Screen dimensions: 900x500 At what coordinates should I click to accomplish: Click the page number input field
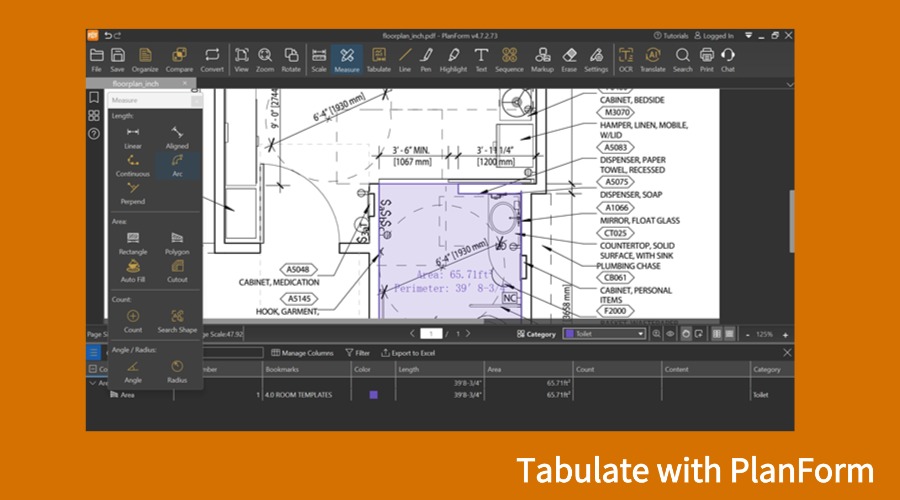click(431, 334)
